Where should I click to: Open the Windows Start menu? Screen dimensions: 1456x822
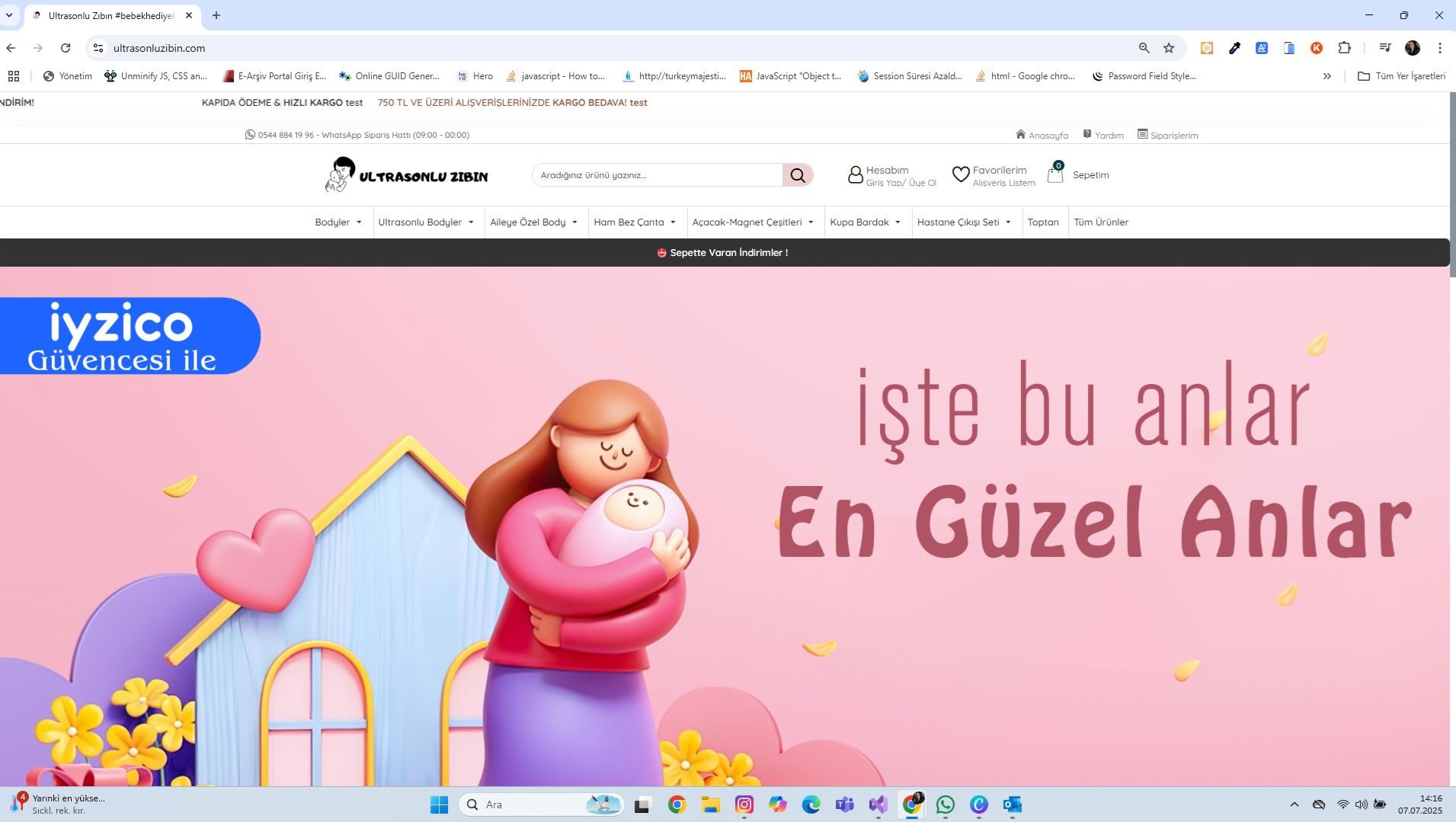[x=440, y=804]
